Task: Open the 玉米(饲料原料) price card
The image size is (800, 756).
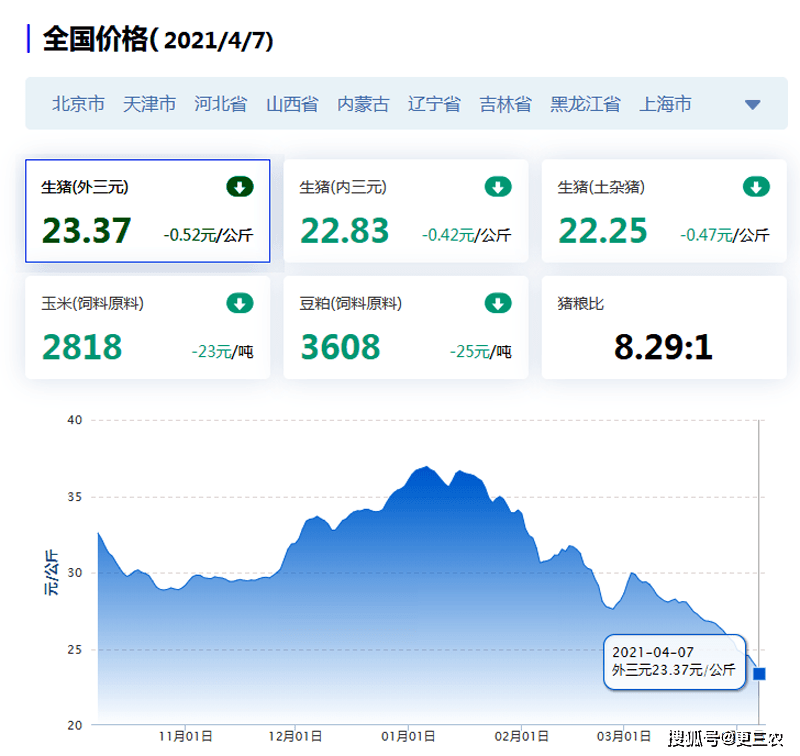Action: pyautogui.click(x=147, y=327)
